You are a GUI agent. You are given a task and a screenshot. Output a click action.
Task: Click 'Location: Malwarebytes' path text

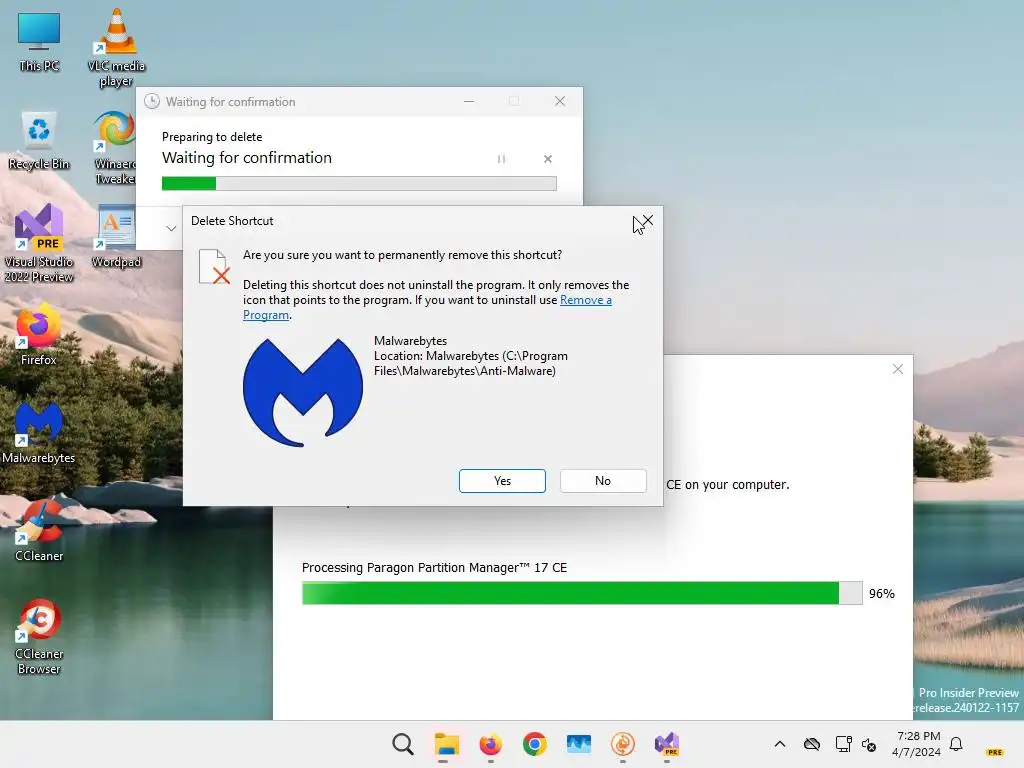(x=470, y=363)
